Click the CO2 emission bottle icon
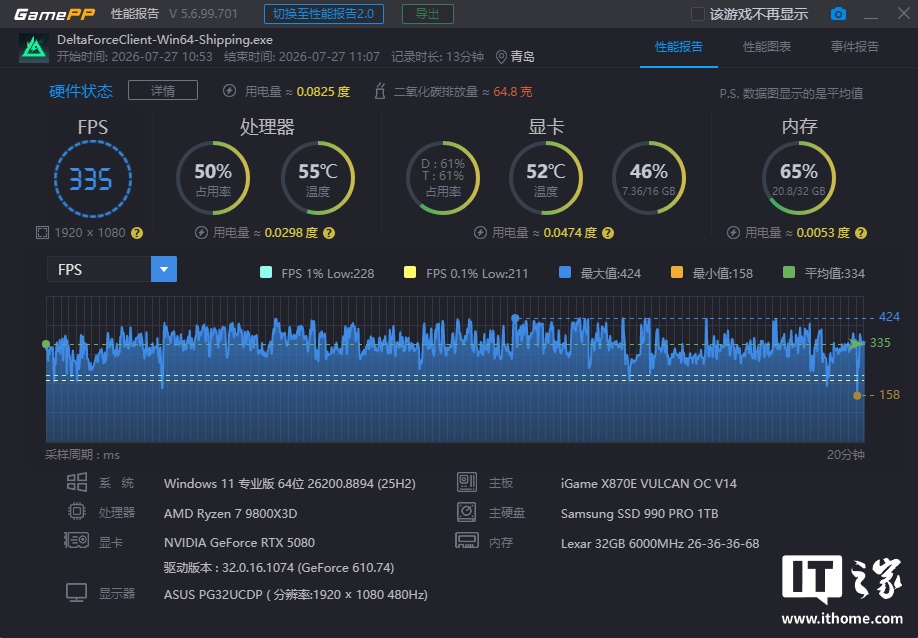The height and width of the screenshot is (638, 918). [x=380, y=91]
